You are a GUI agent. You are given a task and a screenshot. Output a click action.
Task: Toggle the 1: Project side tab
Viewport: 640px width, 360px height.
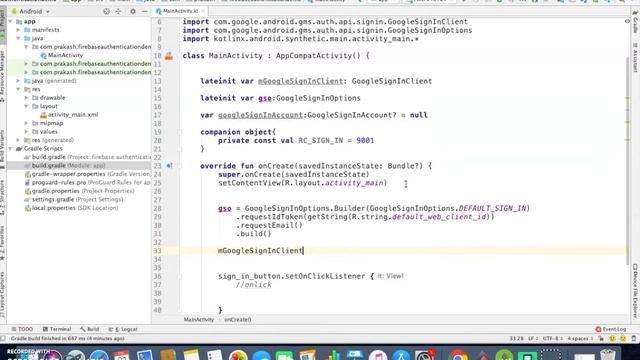(x=2, y=24)
